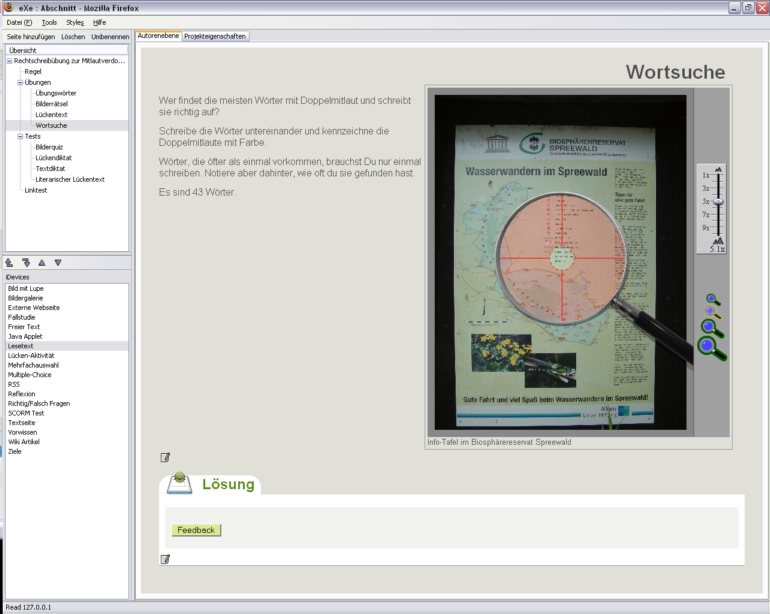Click the Lösung notebook icon
The image size is (770, 614).
(179, 483)
